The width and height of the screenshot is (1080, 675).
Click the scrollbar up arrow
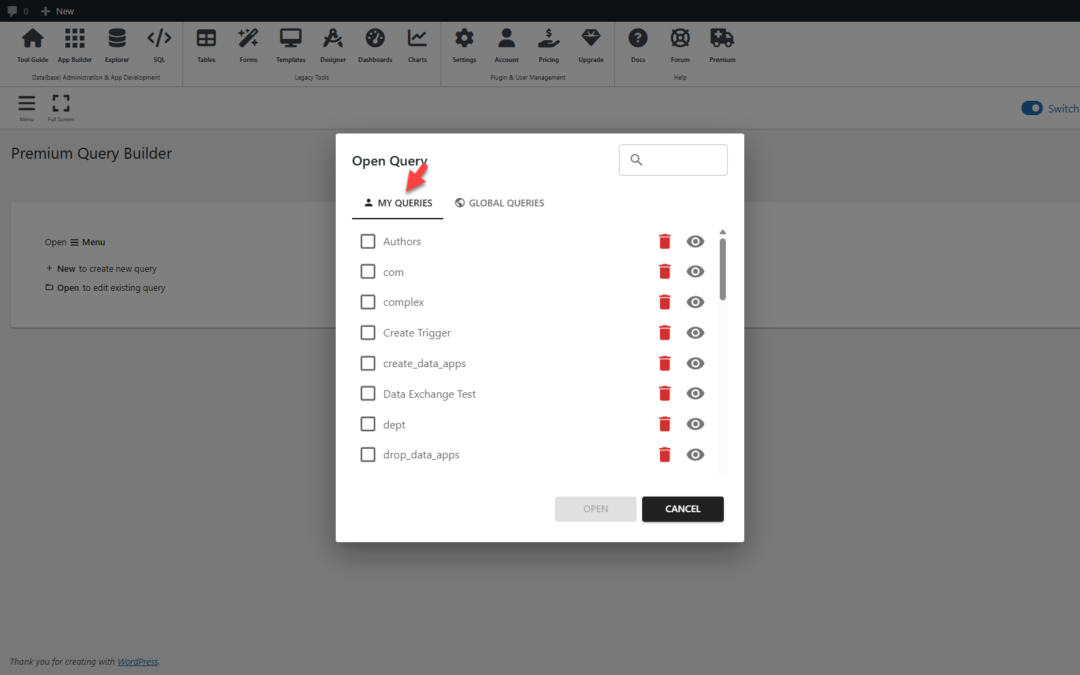pos(723,232)
